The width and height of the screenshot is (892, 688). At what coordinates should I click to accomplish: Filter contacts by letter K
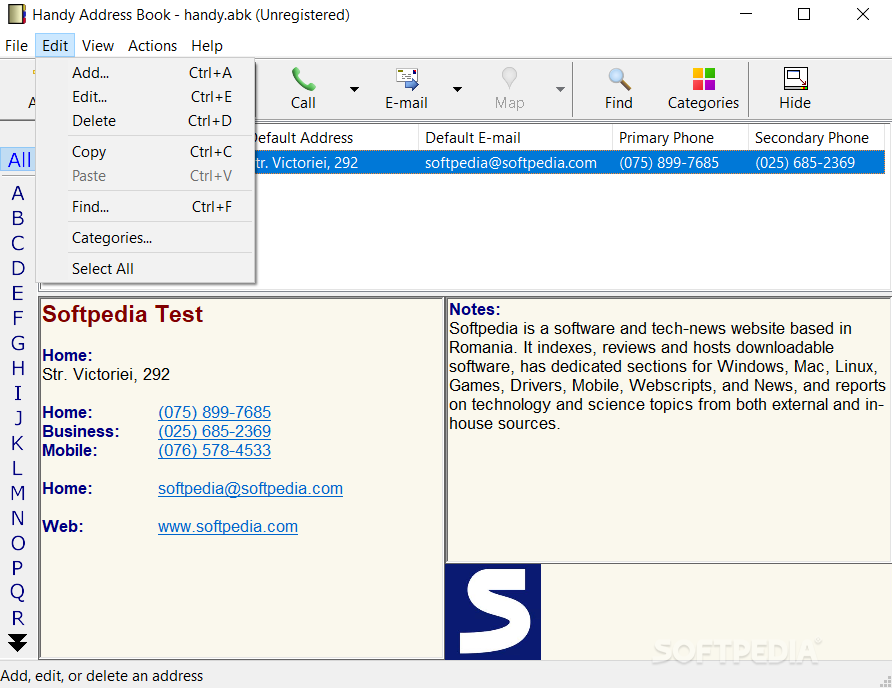pyautogui.click(x=18, y=443)
